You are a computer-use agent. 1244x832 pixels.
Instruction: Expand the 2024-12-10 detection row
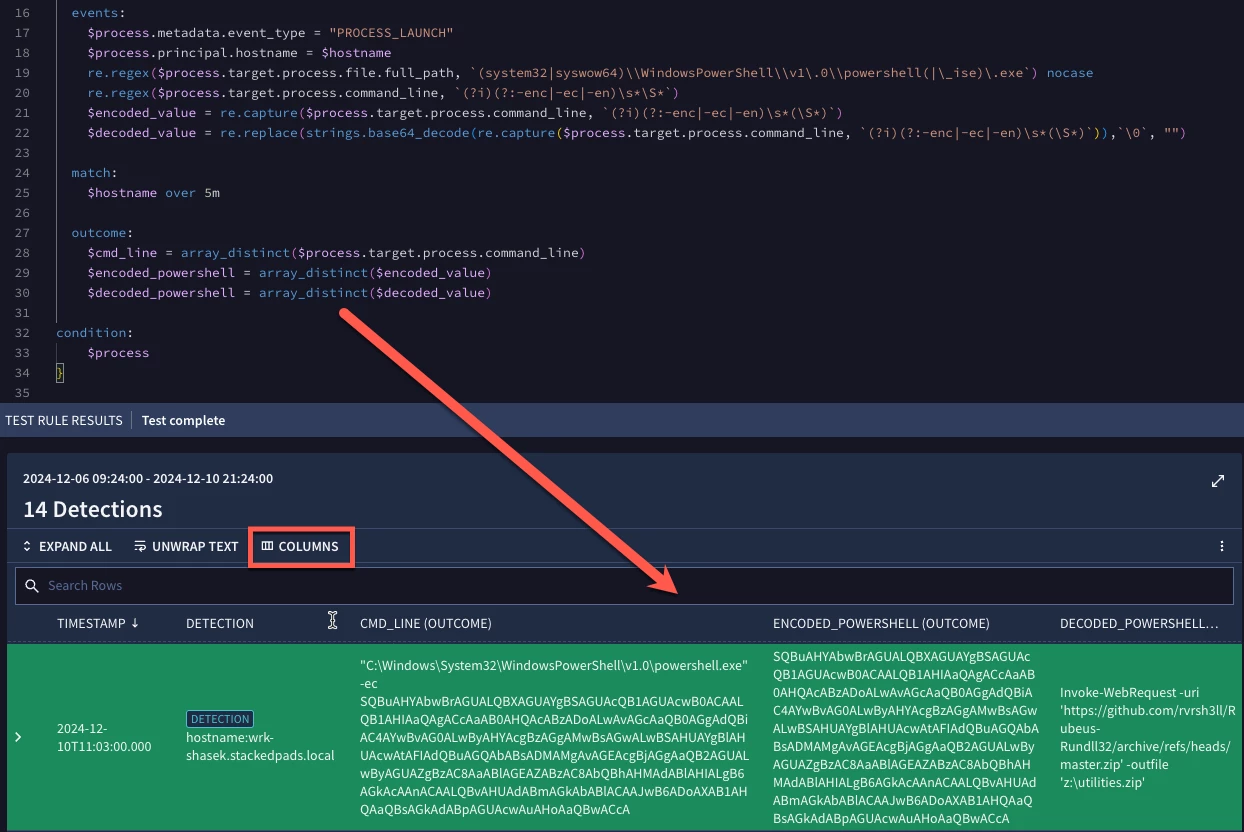18,737
